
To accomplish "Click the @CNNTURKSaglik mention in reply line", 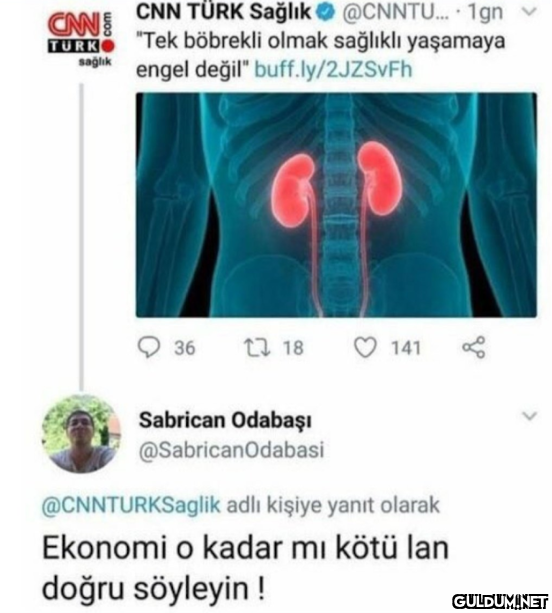I will (x=131, y=505).
